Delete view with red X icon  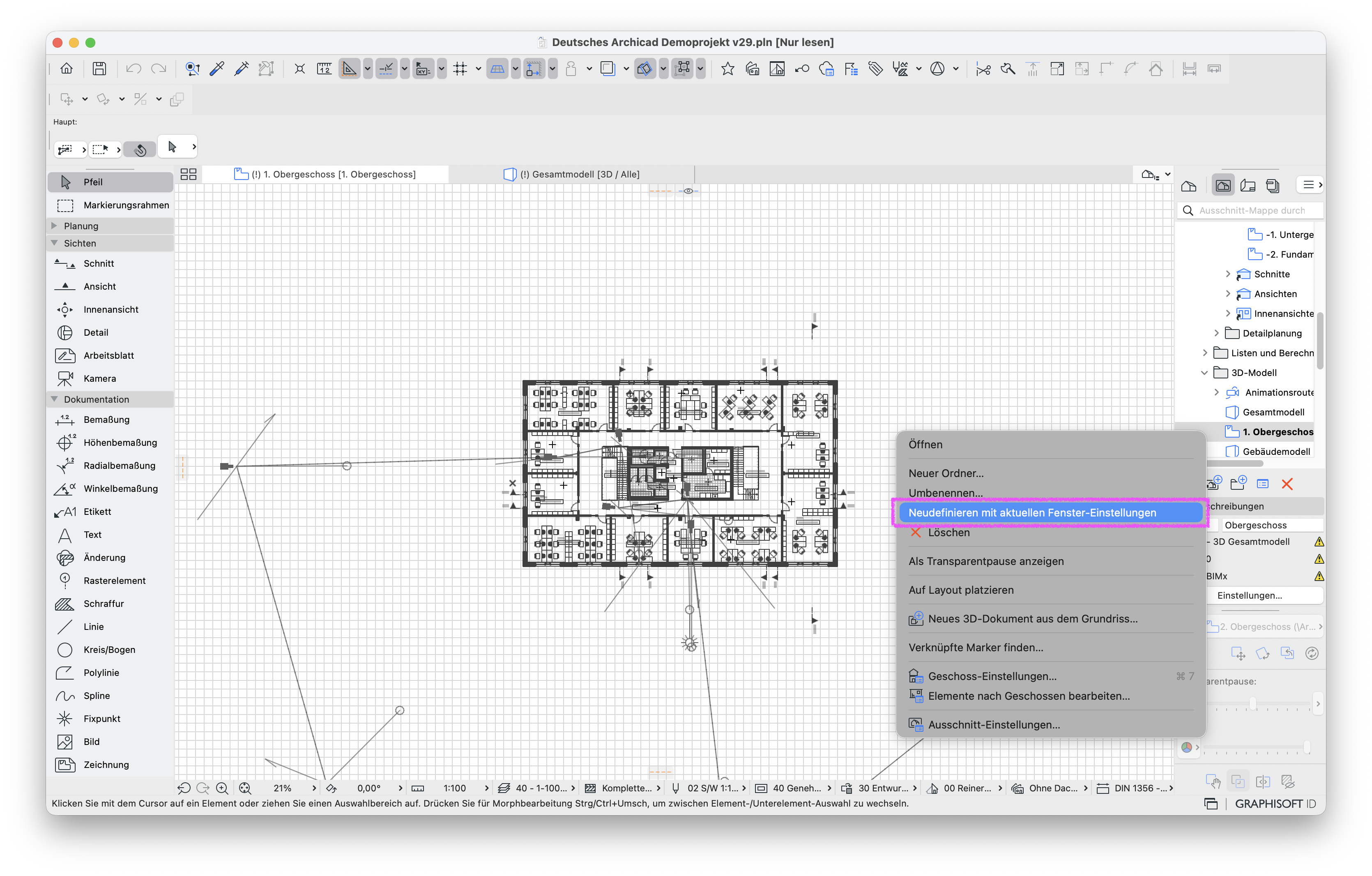1287,484
